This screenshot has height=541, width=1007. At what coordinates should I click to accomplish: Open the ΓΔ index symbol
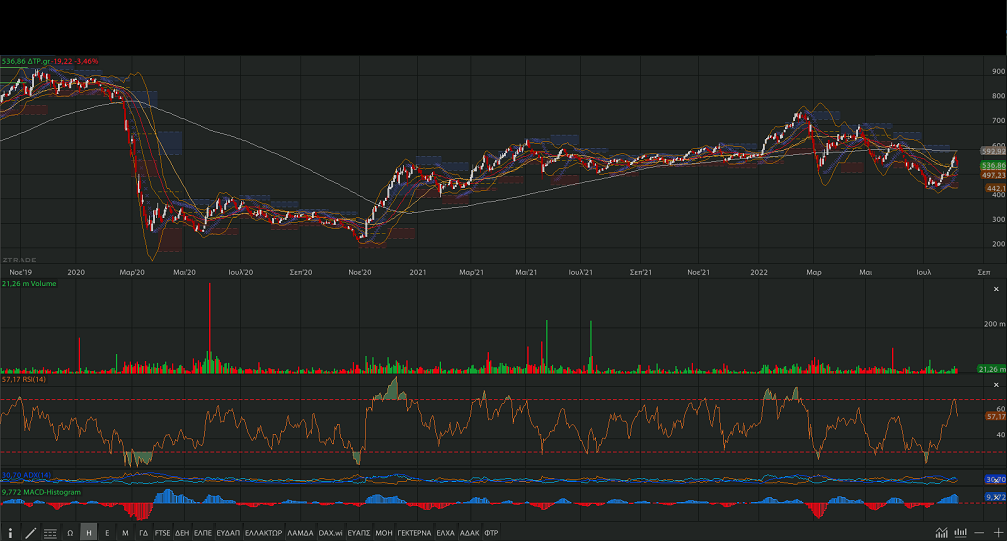coord(144,533)
